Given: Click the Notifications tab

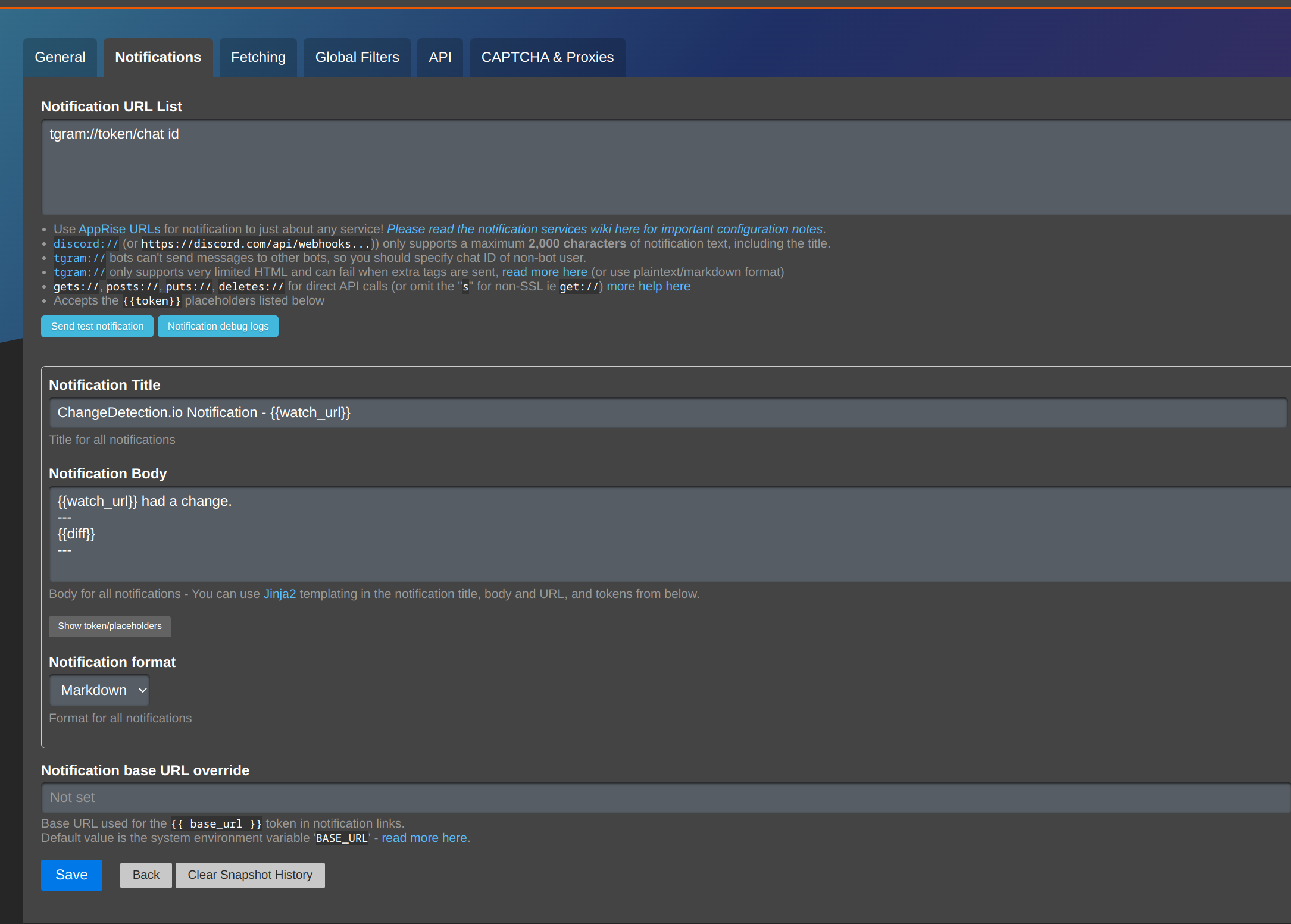Looking at the screenshot, I should [x=158, y=57].
